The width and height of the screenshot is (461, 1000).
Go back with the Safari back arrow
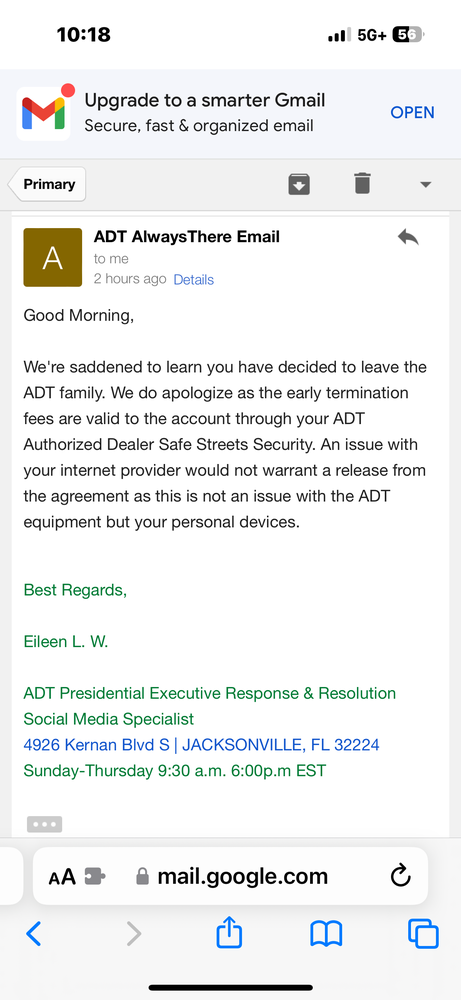[34, 934]
